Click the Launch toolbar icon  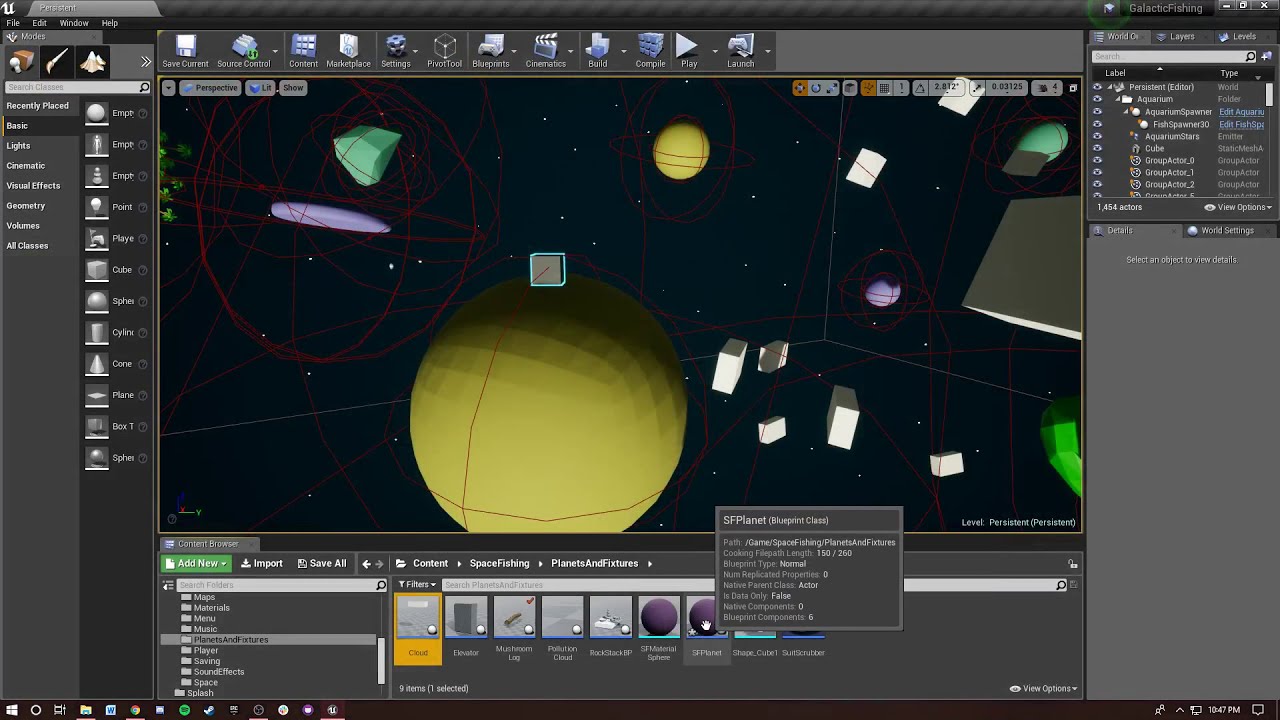click(740, 51)
